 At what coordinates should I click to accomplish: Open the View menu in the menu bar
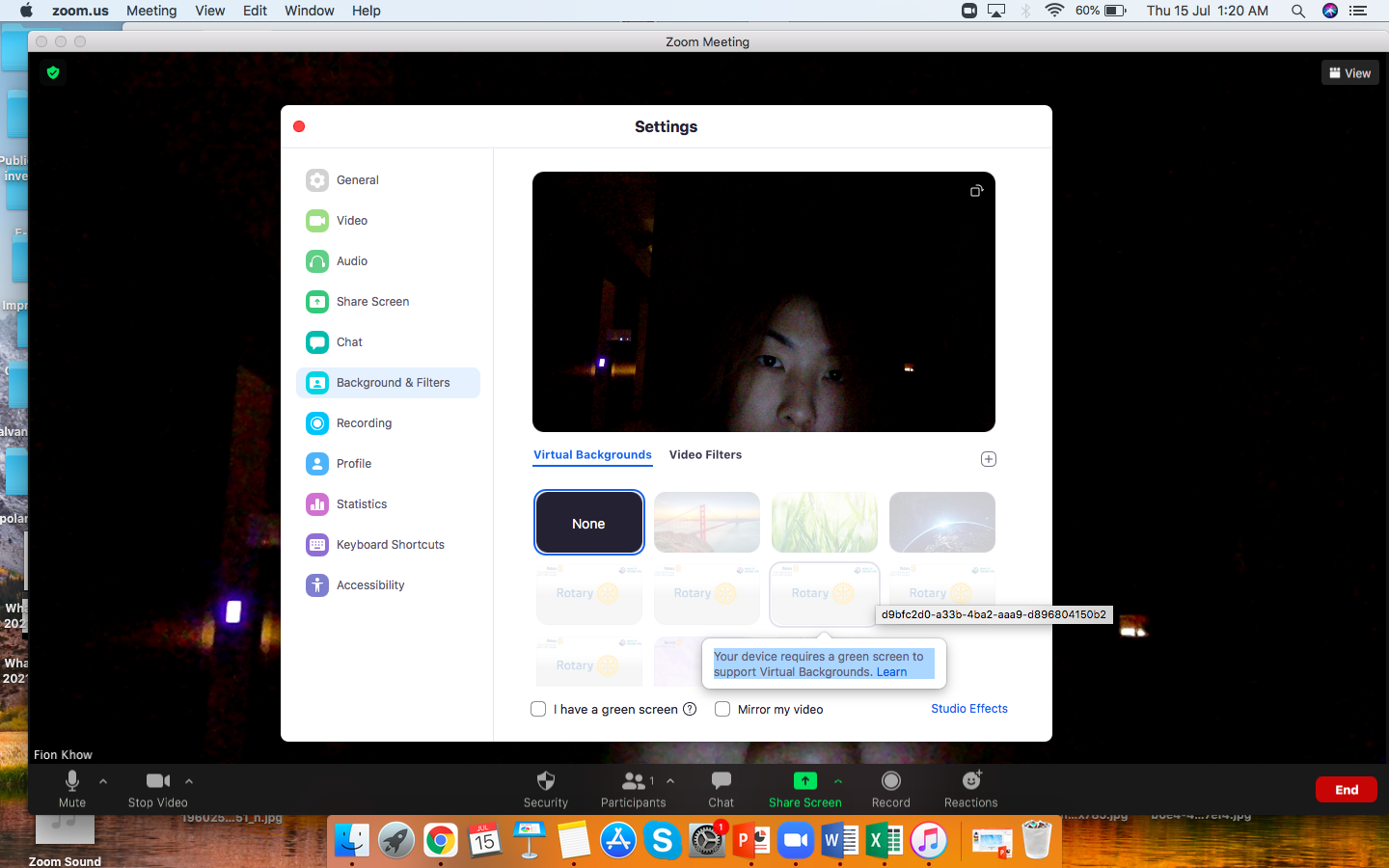click(210, 11)
